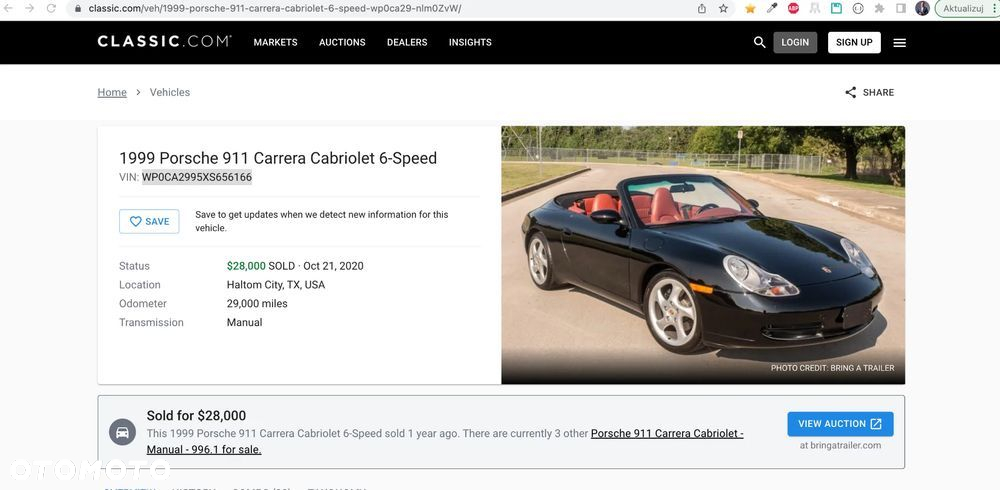Image resolution: width=1000 pixels, height=490 pixels.
Task: Follow the Home breadcrumb link
Action: (x=112, y=93)
